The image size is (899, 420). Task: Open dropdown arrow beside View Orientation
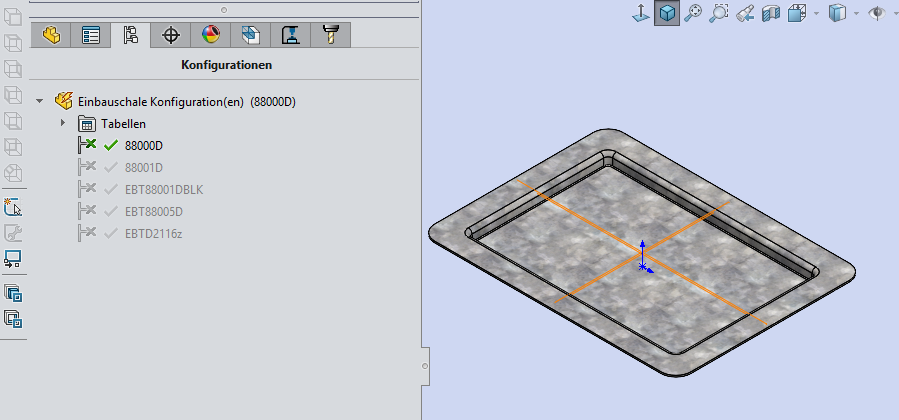coord(816,13)
